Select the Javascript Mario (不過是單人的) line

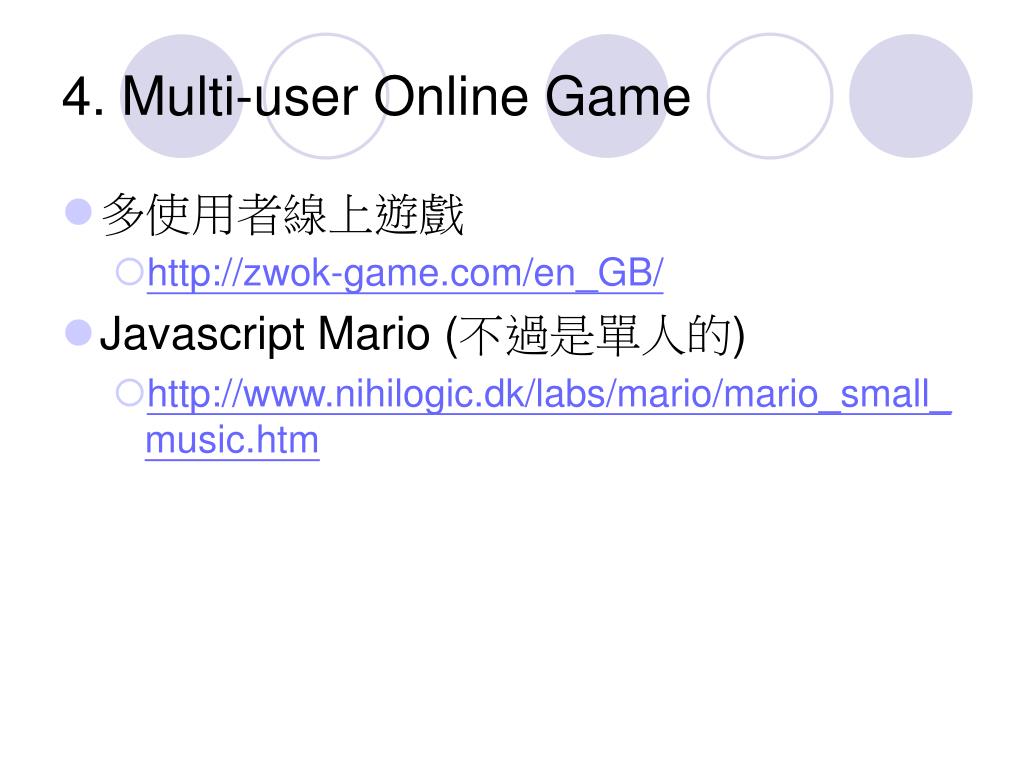[422, 335]
